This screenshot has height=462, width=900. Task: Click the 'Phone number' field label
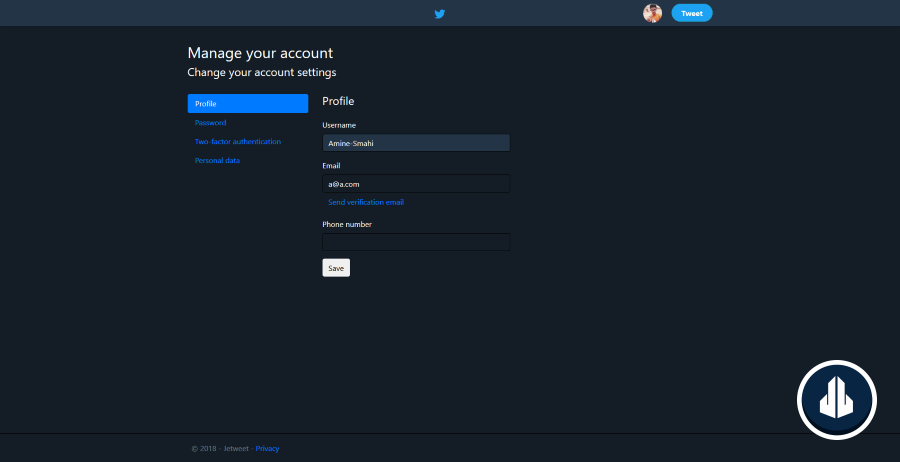pos(347,224)
